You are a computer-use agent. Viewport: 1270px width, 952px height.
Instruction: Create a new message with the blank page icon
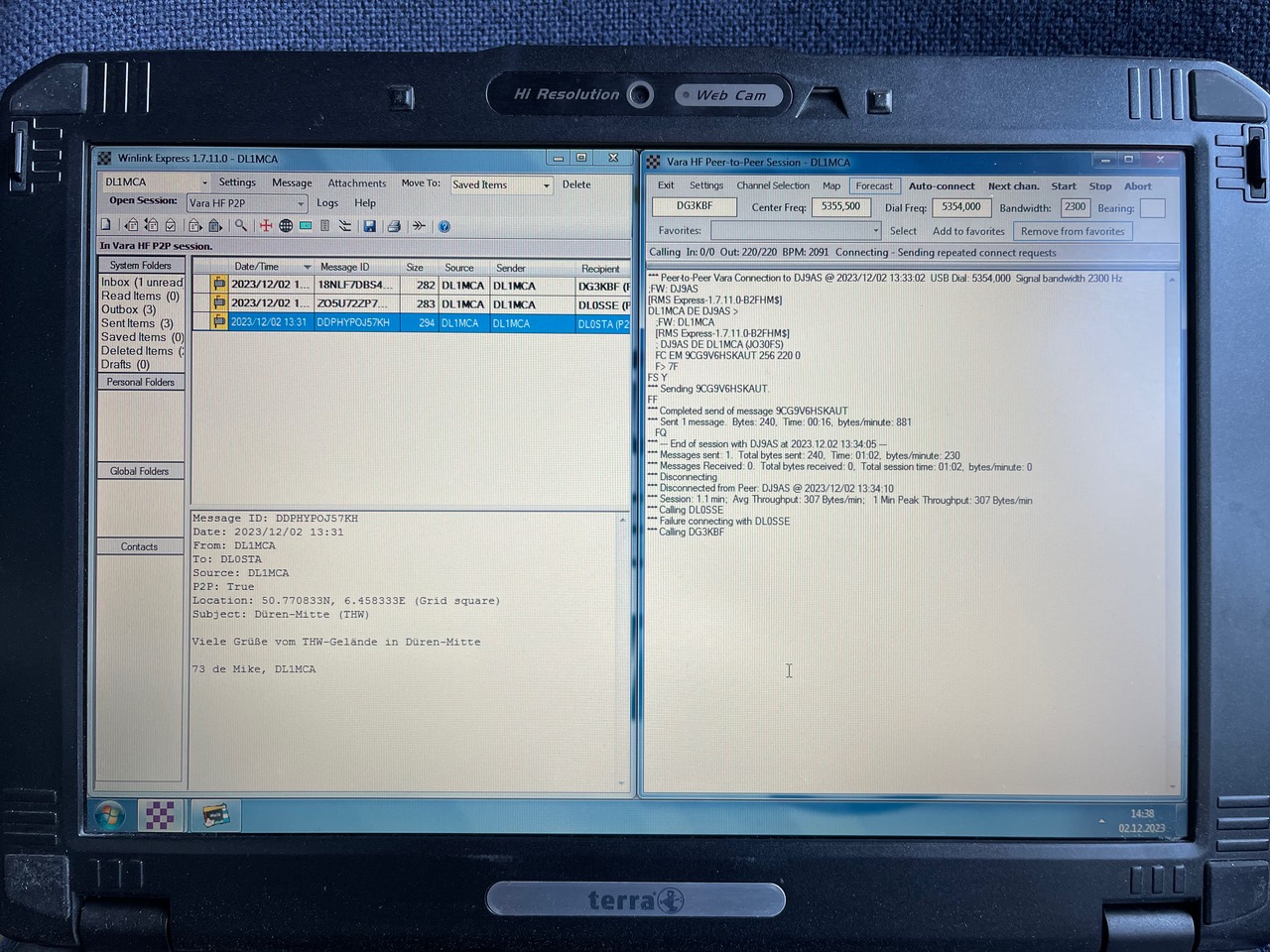105,225
